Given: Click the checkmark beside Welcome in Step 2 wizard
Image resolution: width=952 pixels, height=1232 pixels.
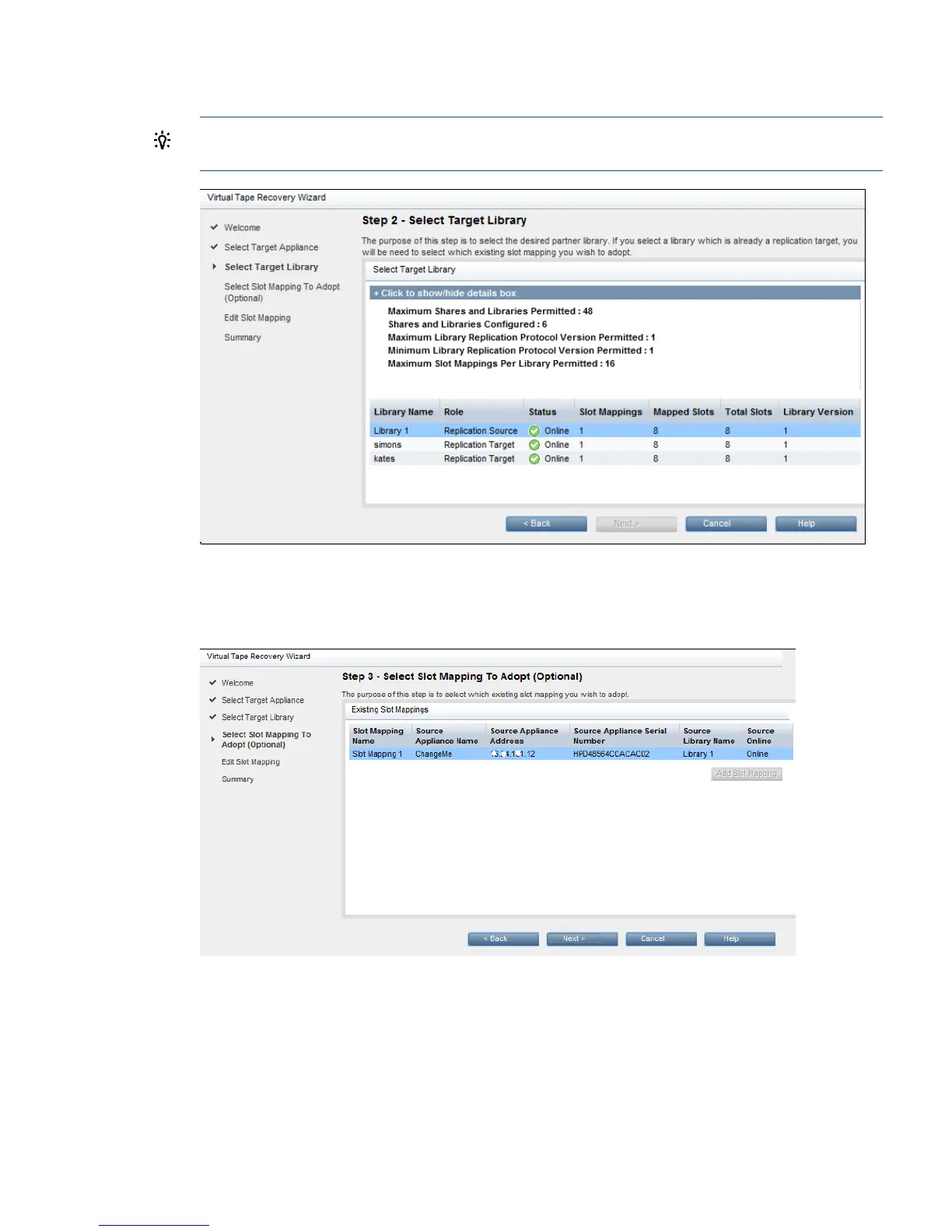Looking at the screenshot, I should 214,227.
